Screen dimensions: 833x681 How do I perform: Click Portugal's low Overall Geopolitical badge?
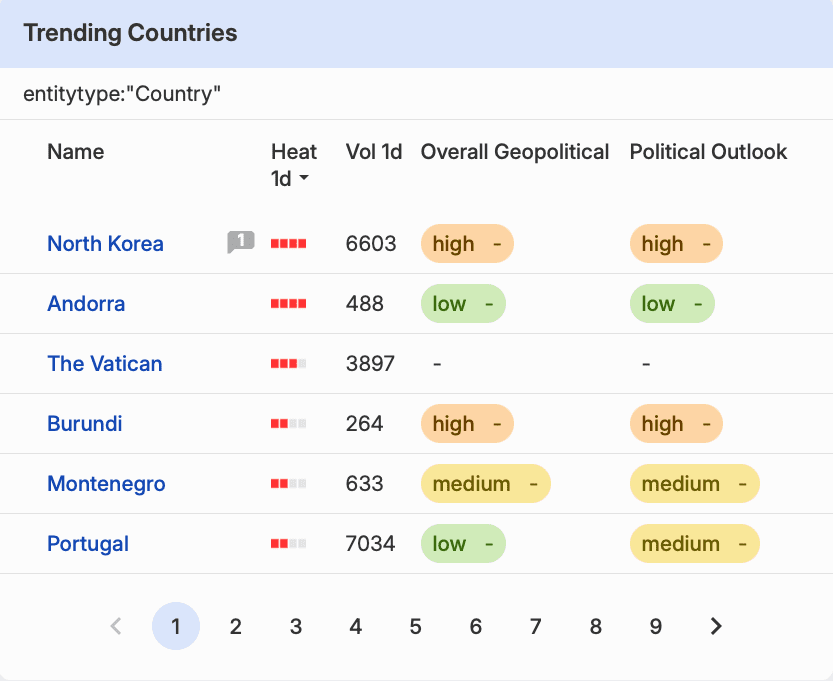463,544
